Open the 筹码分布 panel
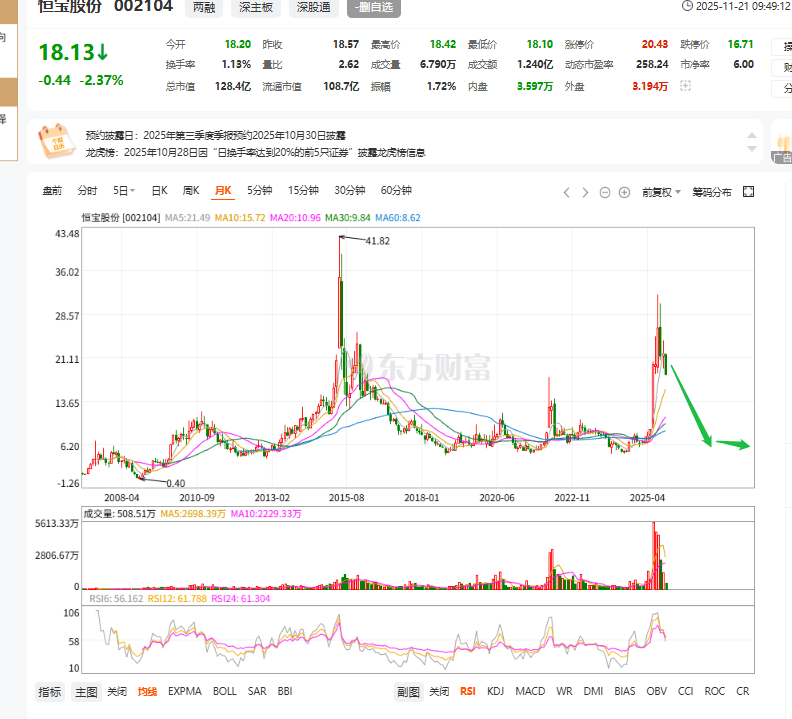Image resolution: width=792 pixels, height=719 pixels. 712,193
